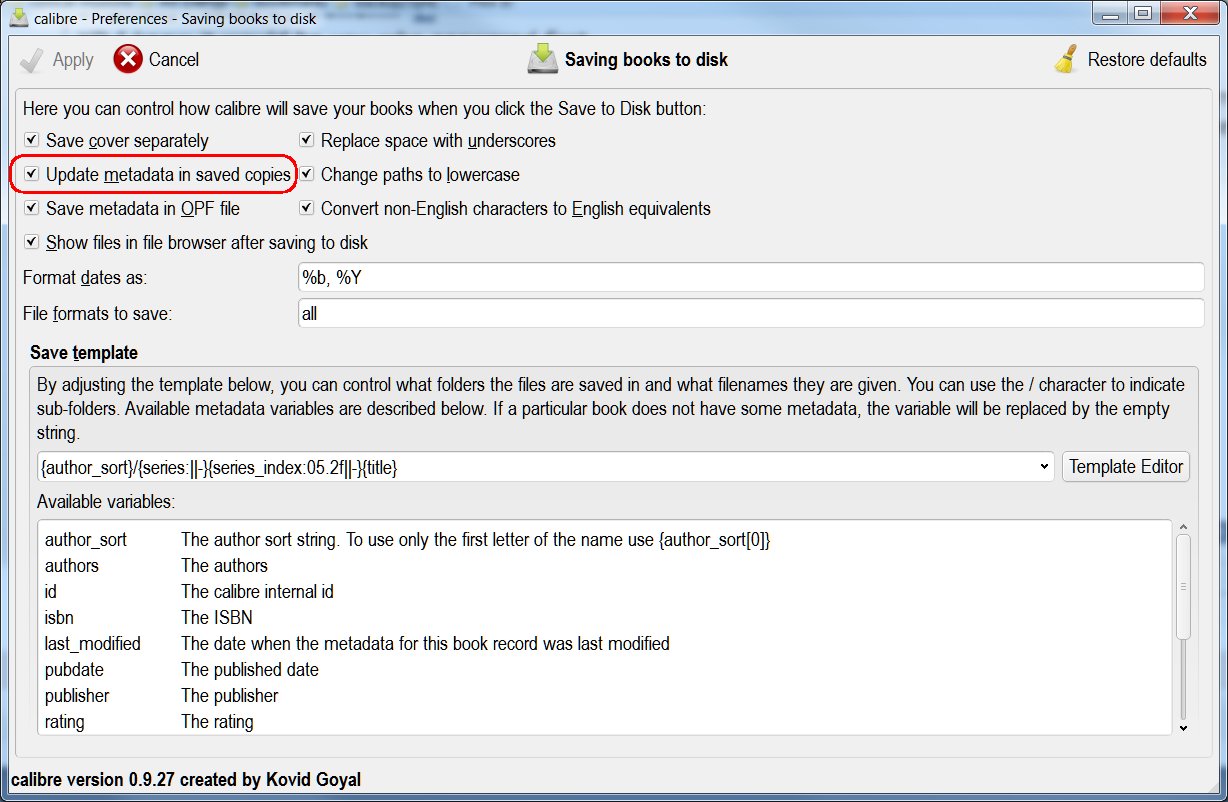Screen dimensions: 1228x802
Task: Click the File formats to save field
Action: pyautogui.click(x=751, y=313)
